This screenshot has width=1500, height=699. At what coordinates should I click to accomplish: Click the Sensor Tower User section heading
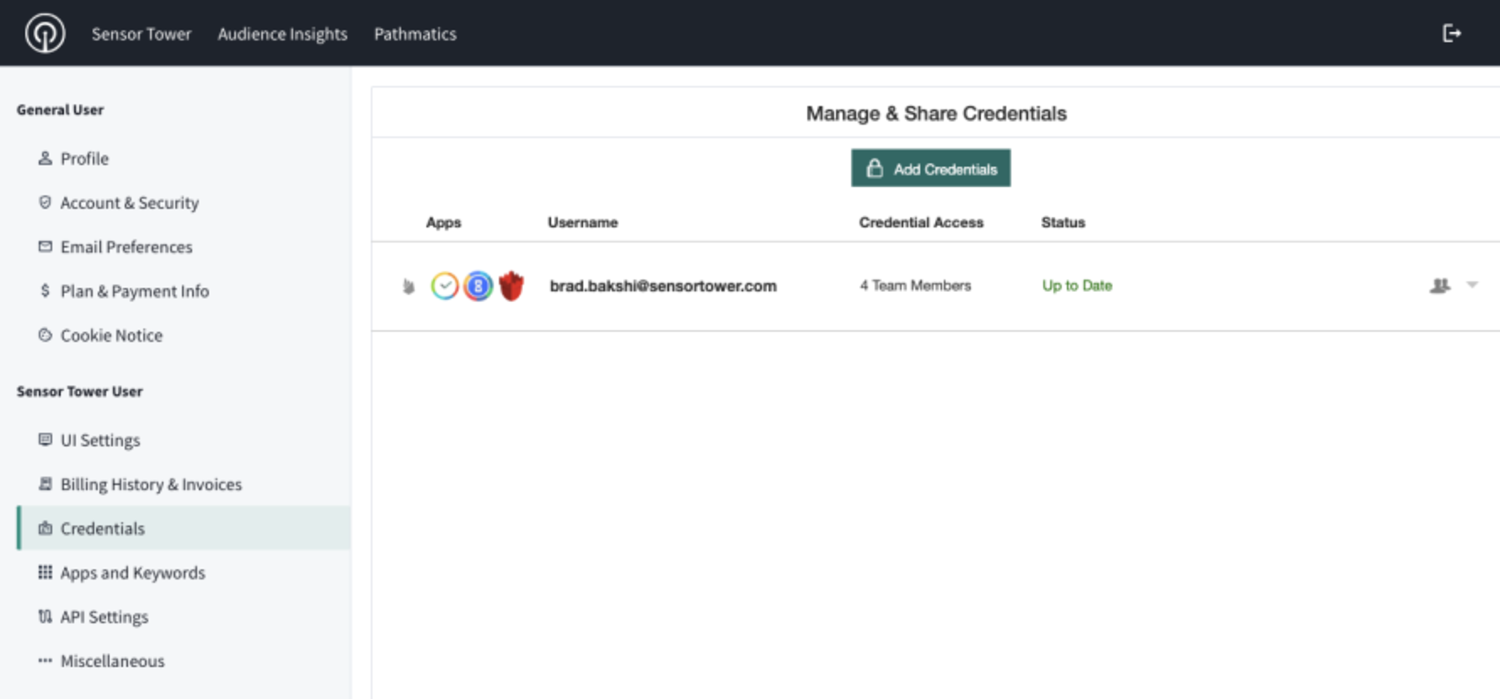[x=79, y=391]
